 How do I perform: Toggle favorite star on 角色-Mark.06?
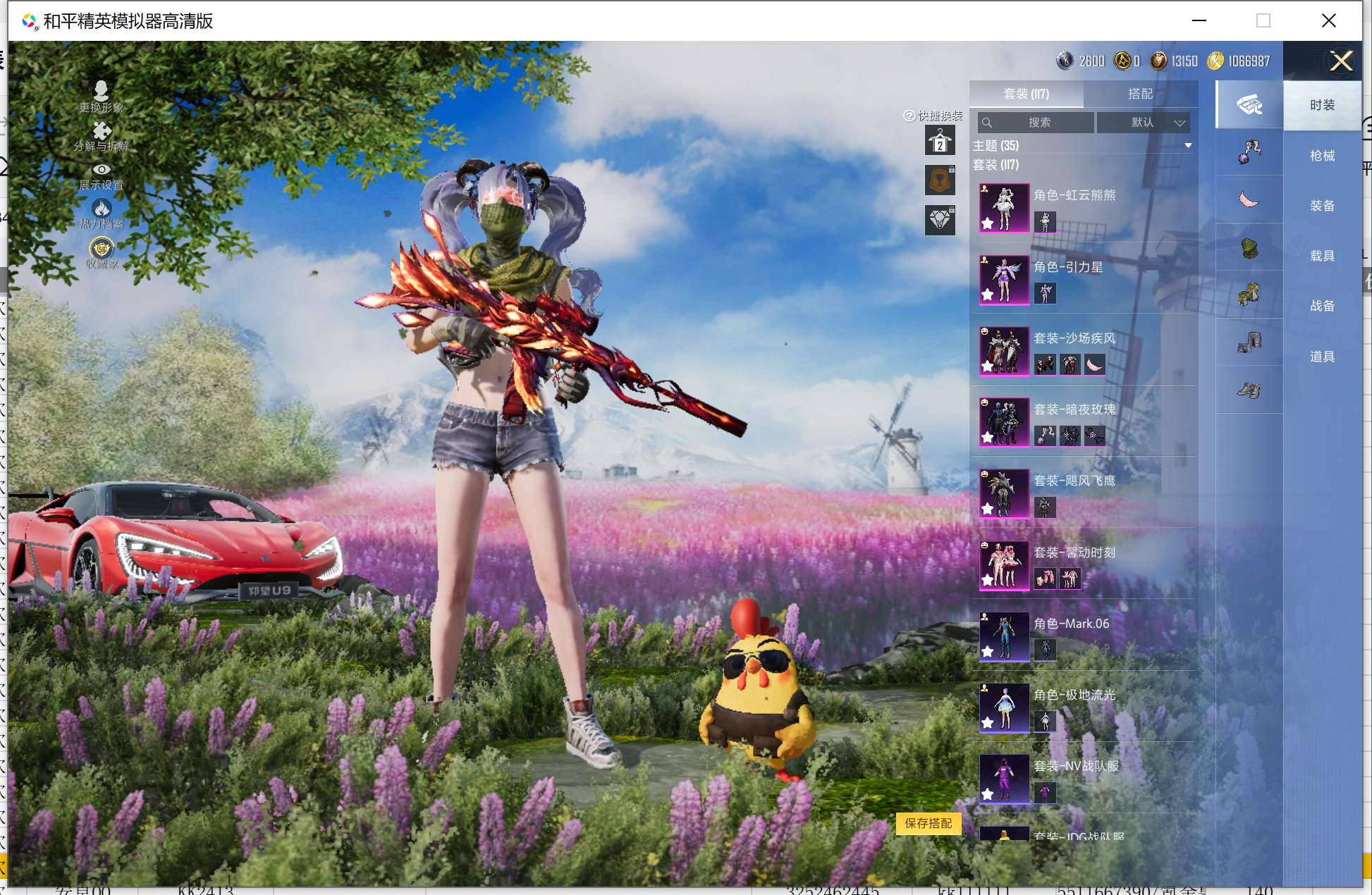[988, 652]
